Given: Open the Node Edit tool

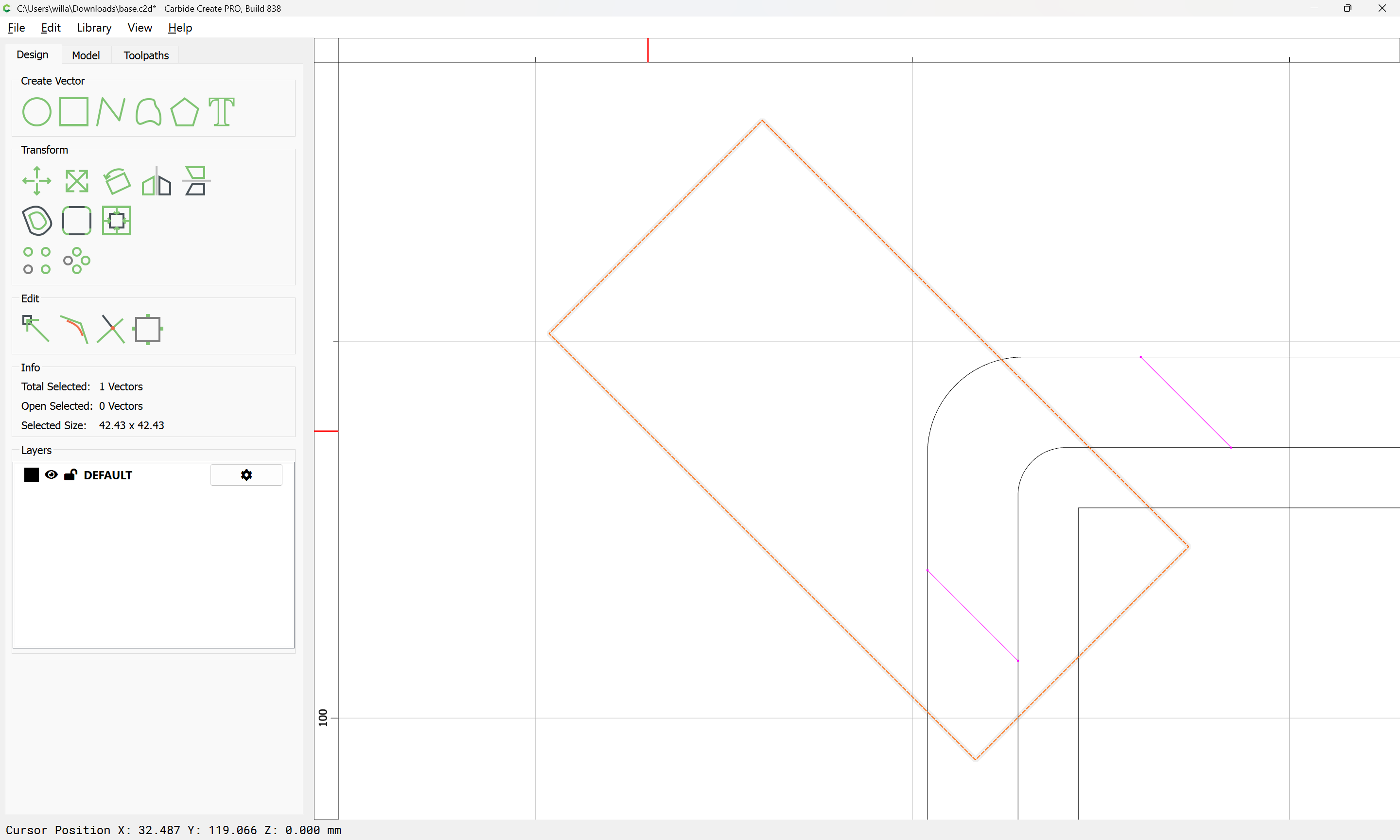Looking at the screenshot, I should (35, 329).
